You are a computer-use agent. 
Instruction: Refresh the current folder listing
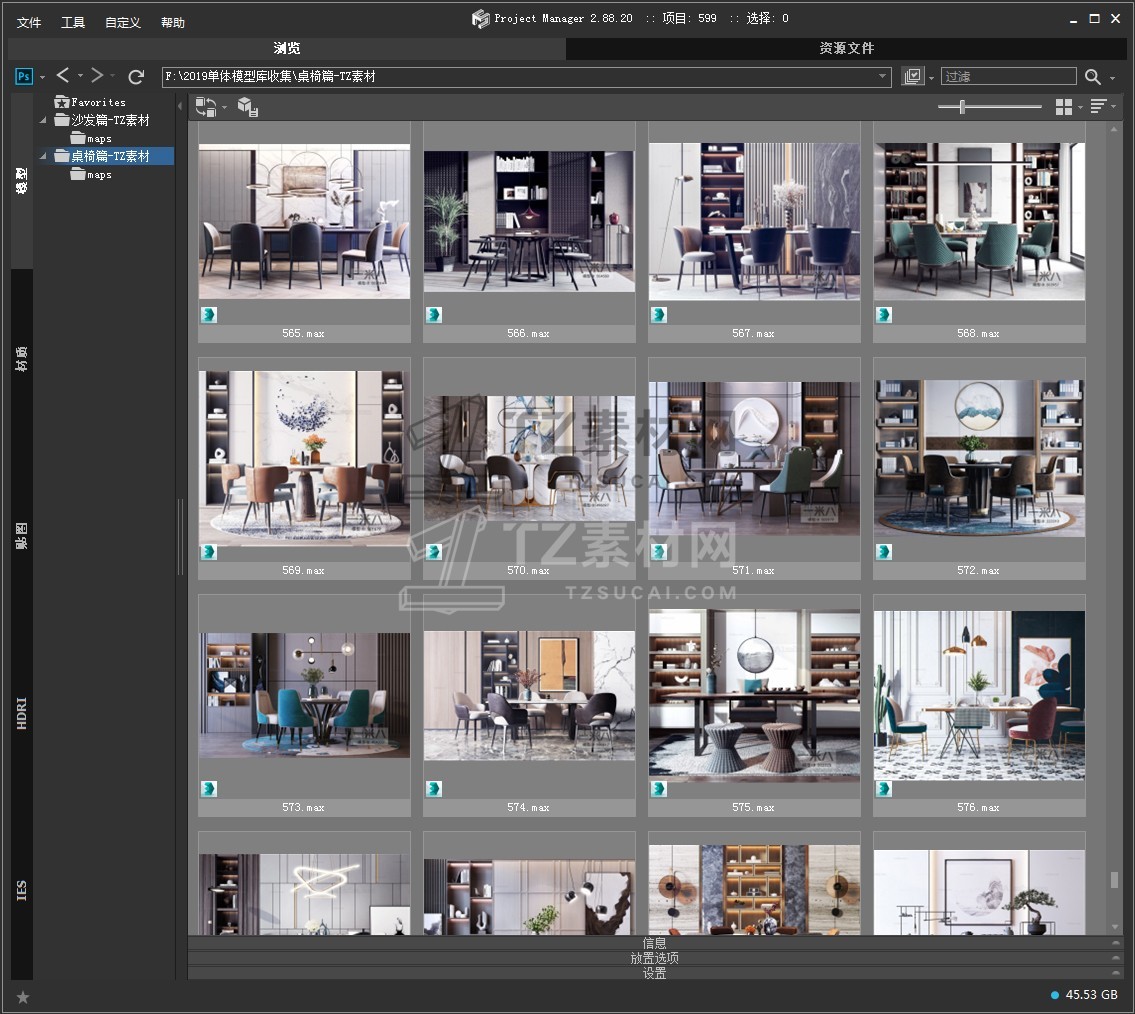coord(136,76)
